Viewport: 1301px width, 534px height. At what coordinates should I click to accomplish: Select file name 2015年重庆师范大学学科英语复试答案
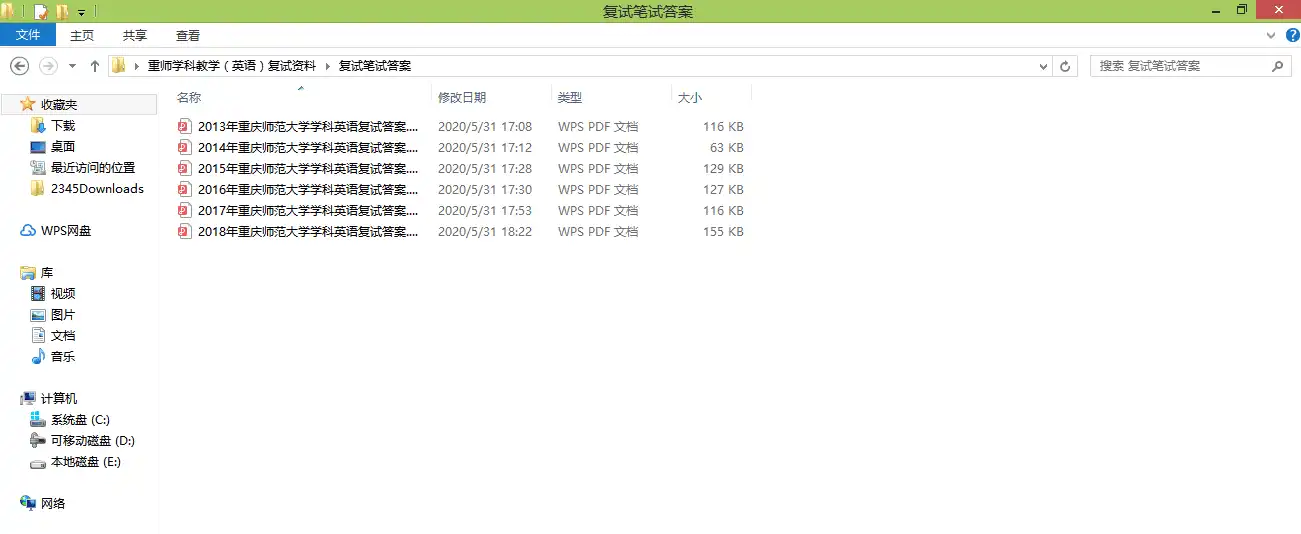[308, 169]
